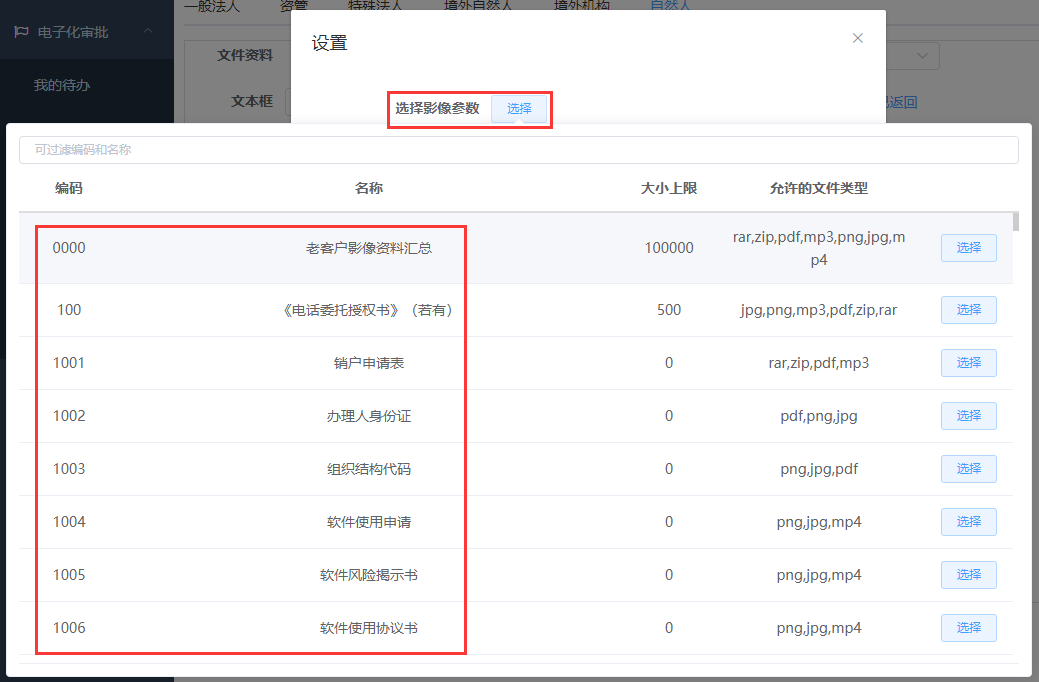1039x682 pixels.
Task: Collapse the 电子化审批 sidebar menu chevron
Action: click(148, 30)
